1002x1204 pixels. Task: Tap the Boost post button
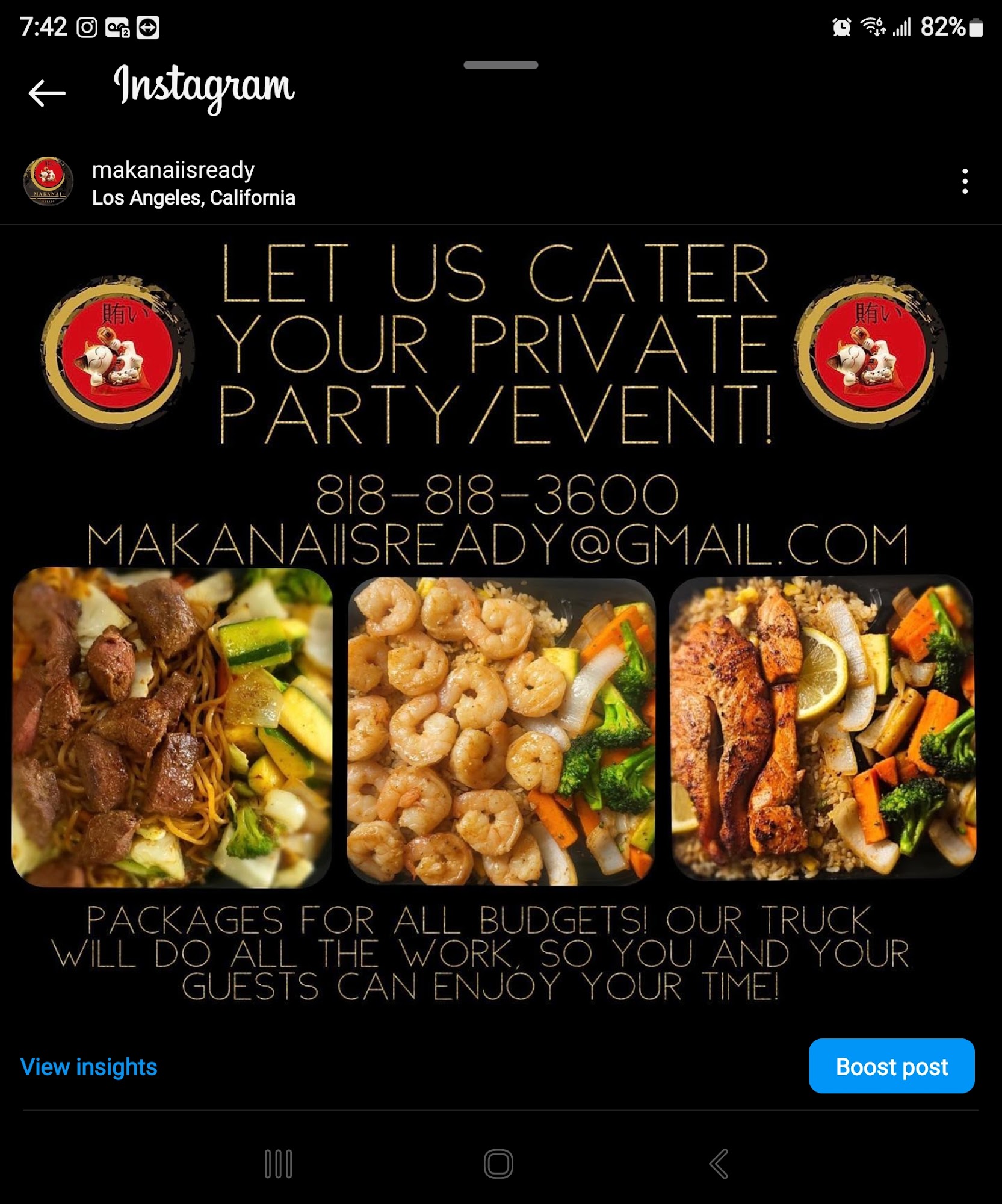tap(891, 1066)
